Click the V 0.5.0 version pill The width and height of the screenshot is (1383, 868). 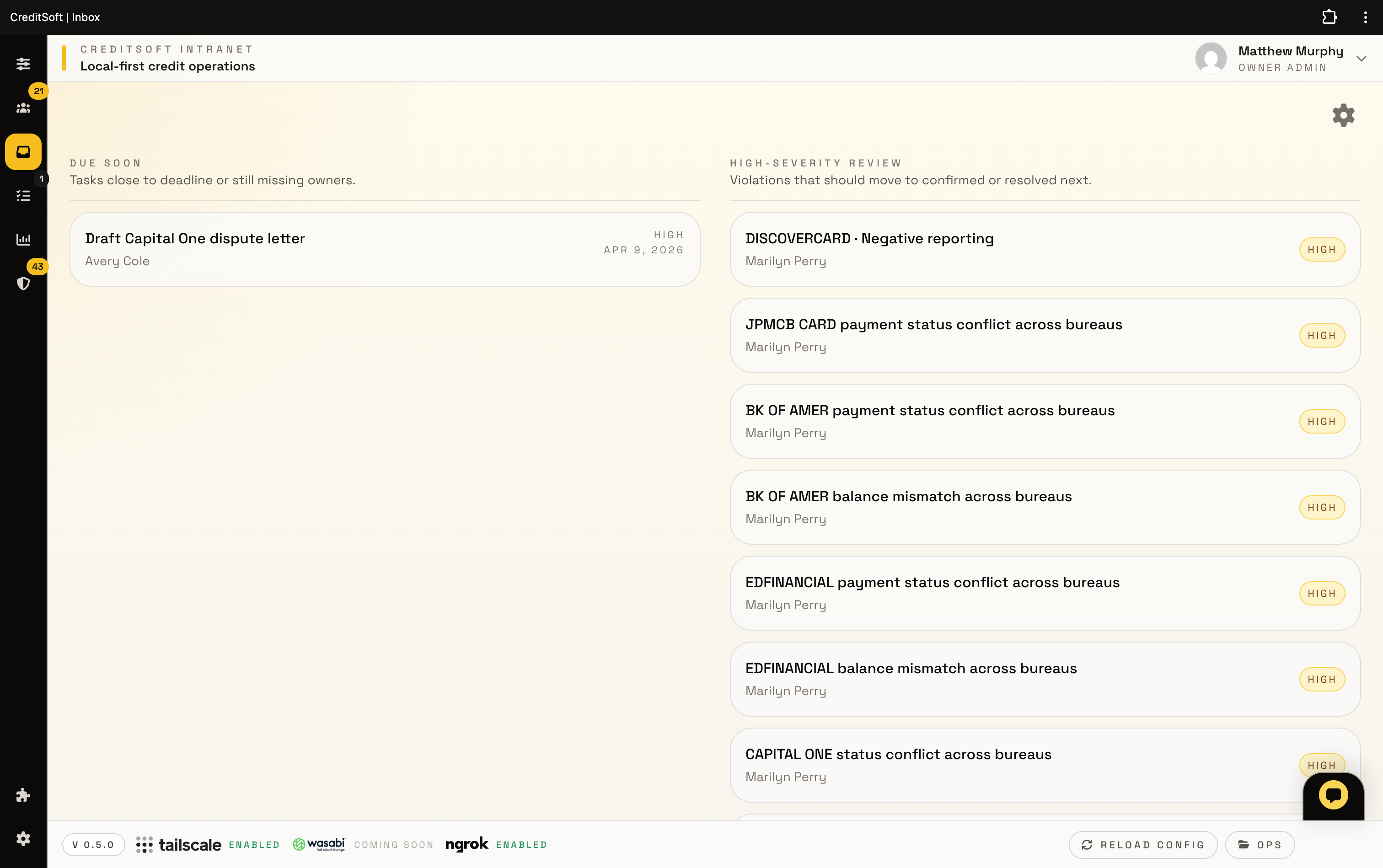pos(94,845)
